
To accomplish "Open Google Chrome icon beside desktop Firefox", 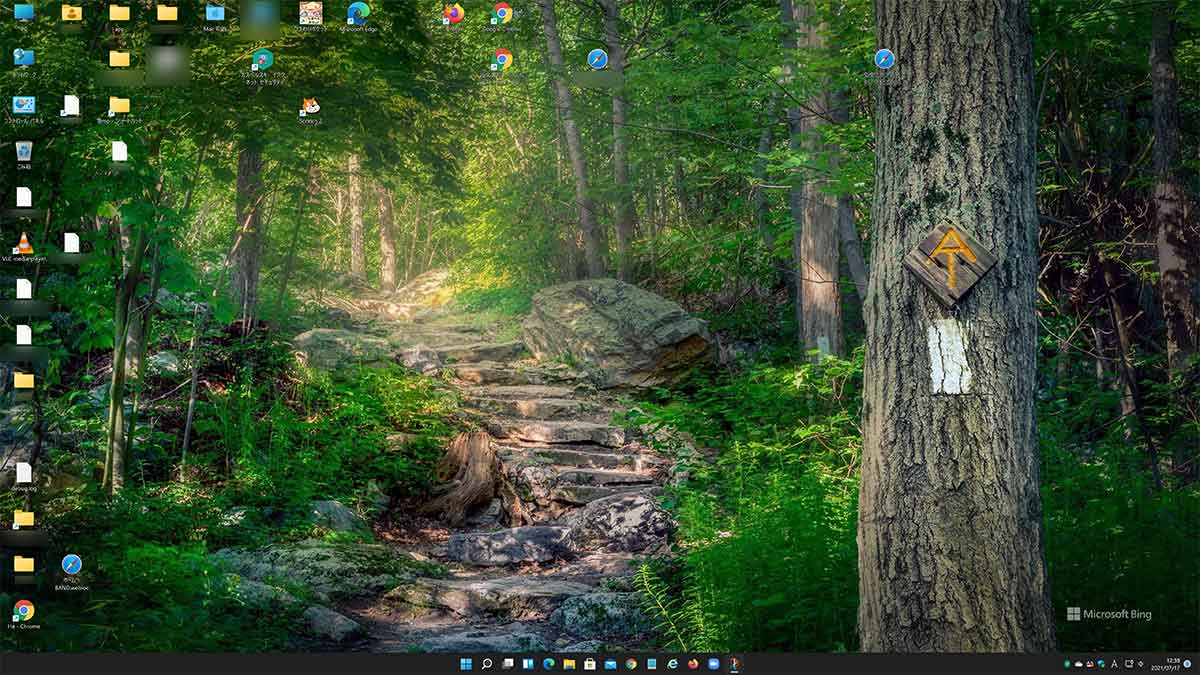I will (x=502, y=13).
